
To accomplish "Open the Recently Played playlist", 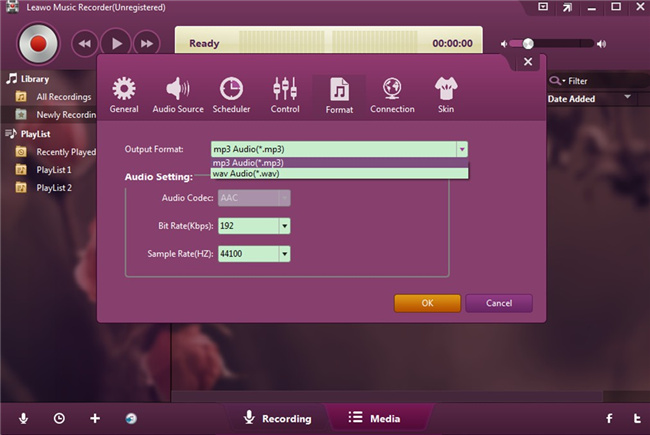I will pyautogui.click(x=55, y=152).
